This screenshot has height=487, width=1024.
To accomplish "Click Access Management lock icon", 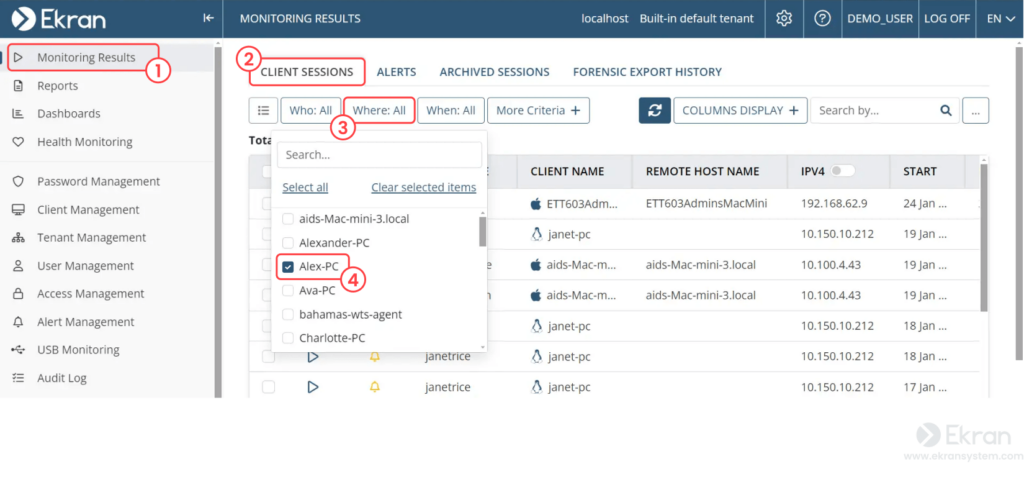I will pos(18,294).
